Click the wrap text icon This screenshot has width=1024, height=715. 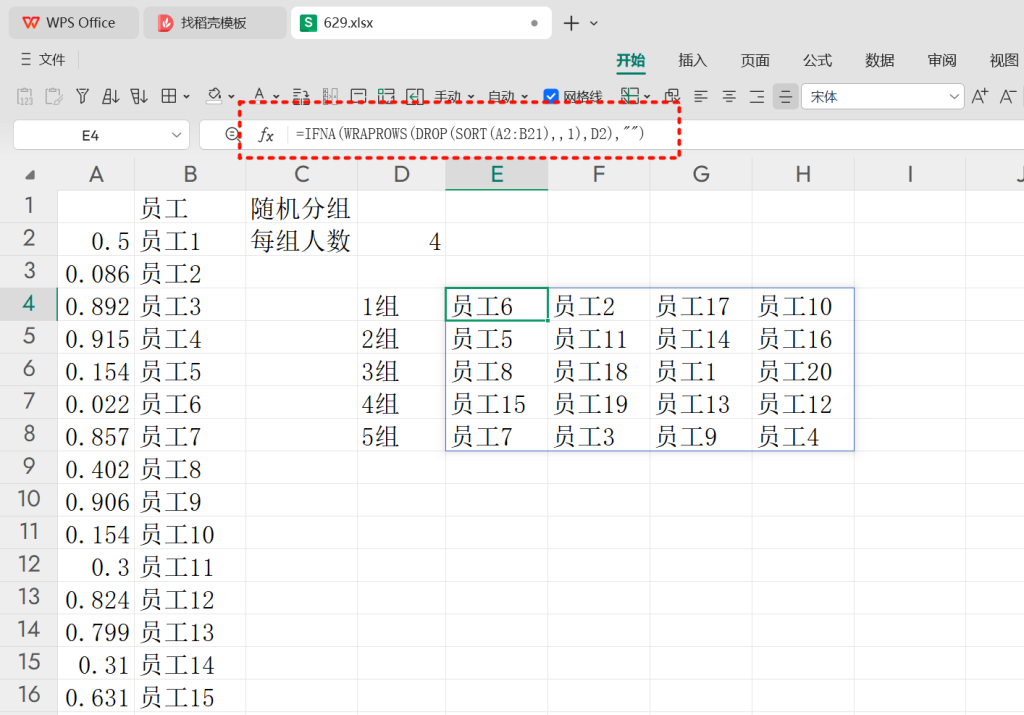pyautogui.click(x=300, y=97)
